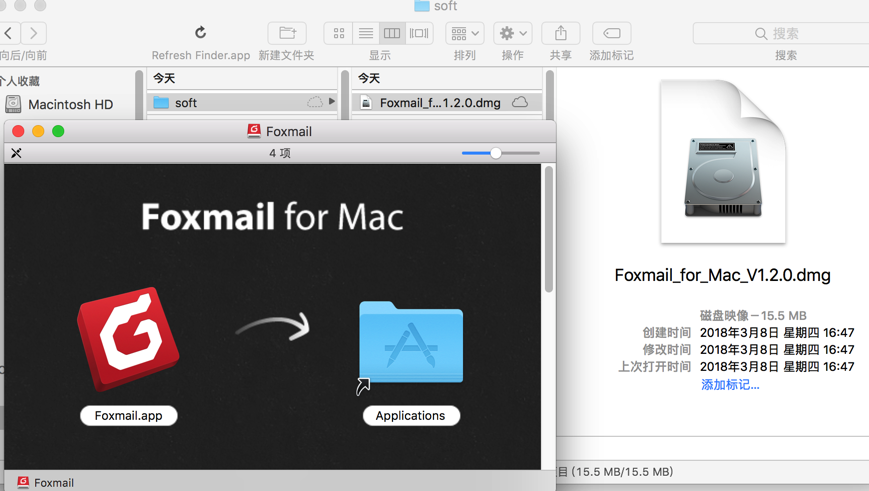Select the Foxmail.app red icon
The image size is (869, 491).
click(129, 339)
